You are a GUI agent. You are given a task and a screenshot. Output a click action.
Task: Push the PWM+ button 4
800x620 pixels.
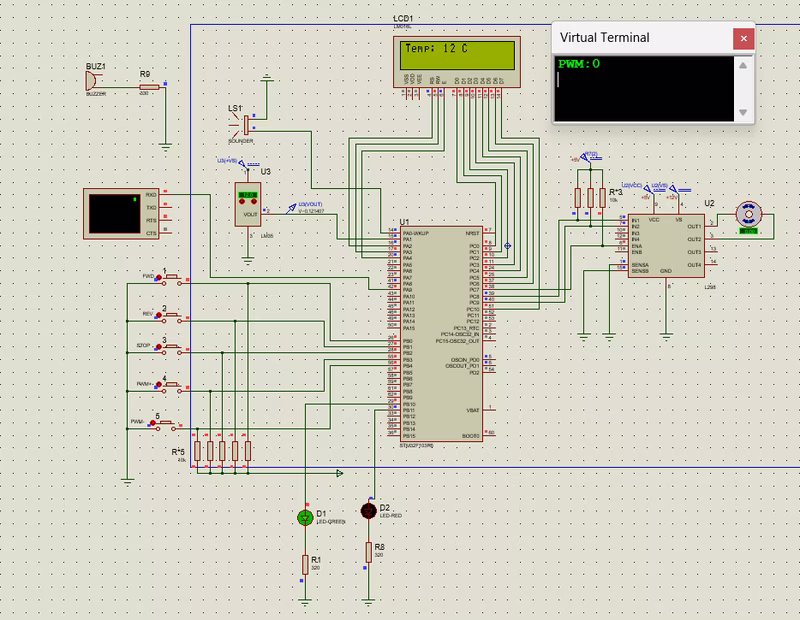[x=172, y=386]
